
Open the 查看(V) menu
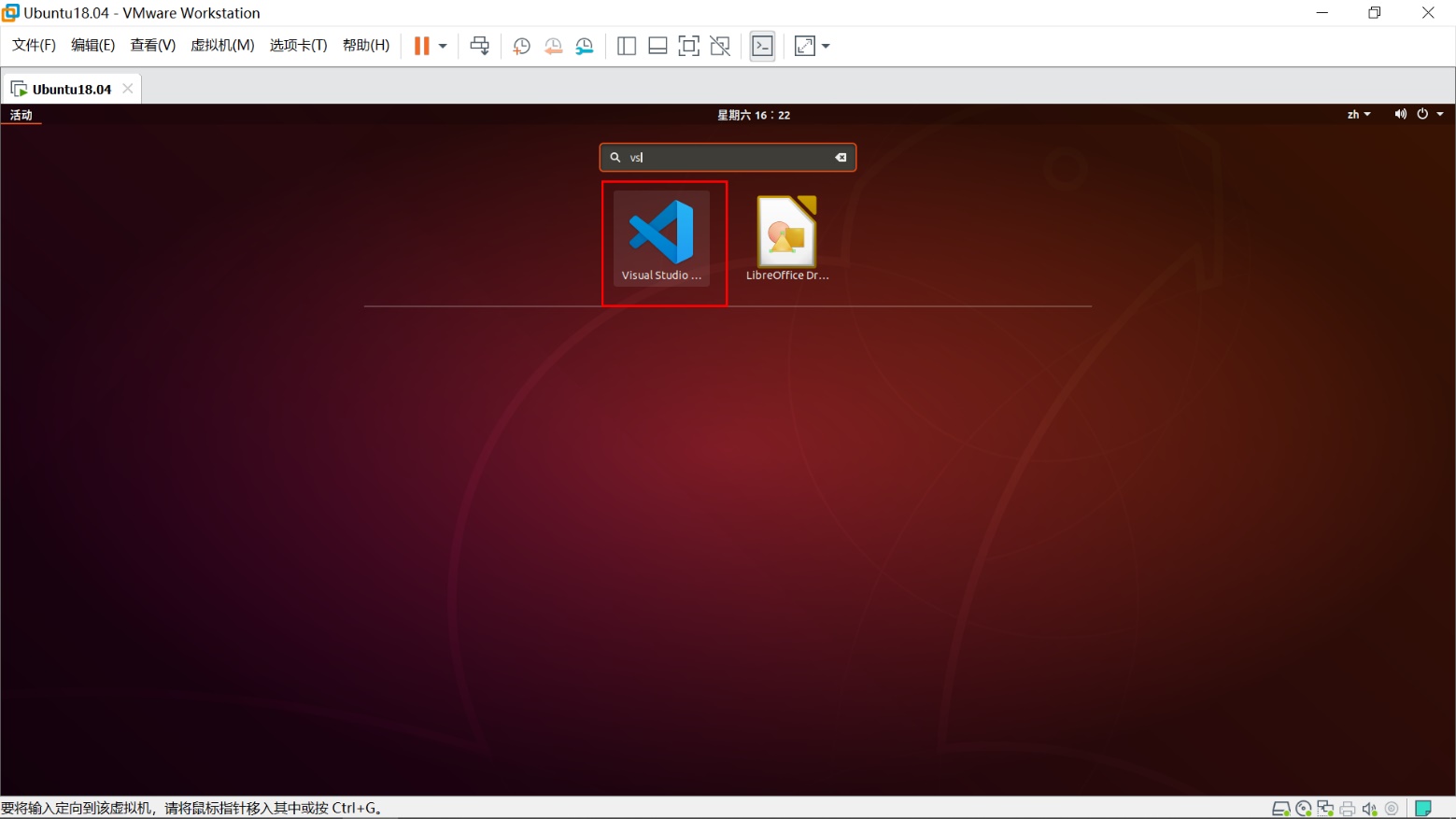pyautogui.click(x=153, y=46)
